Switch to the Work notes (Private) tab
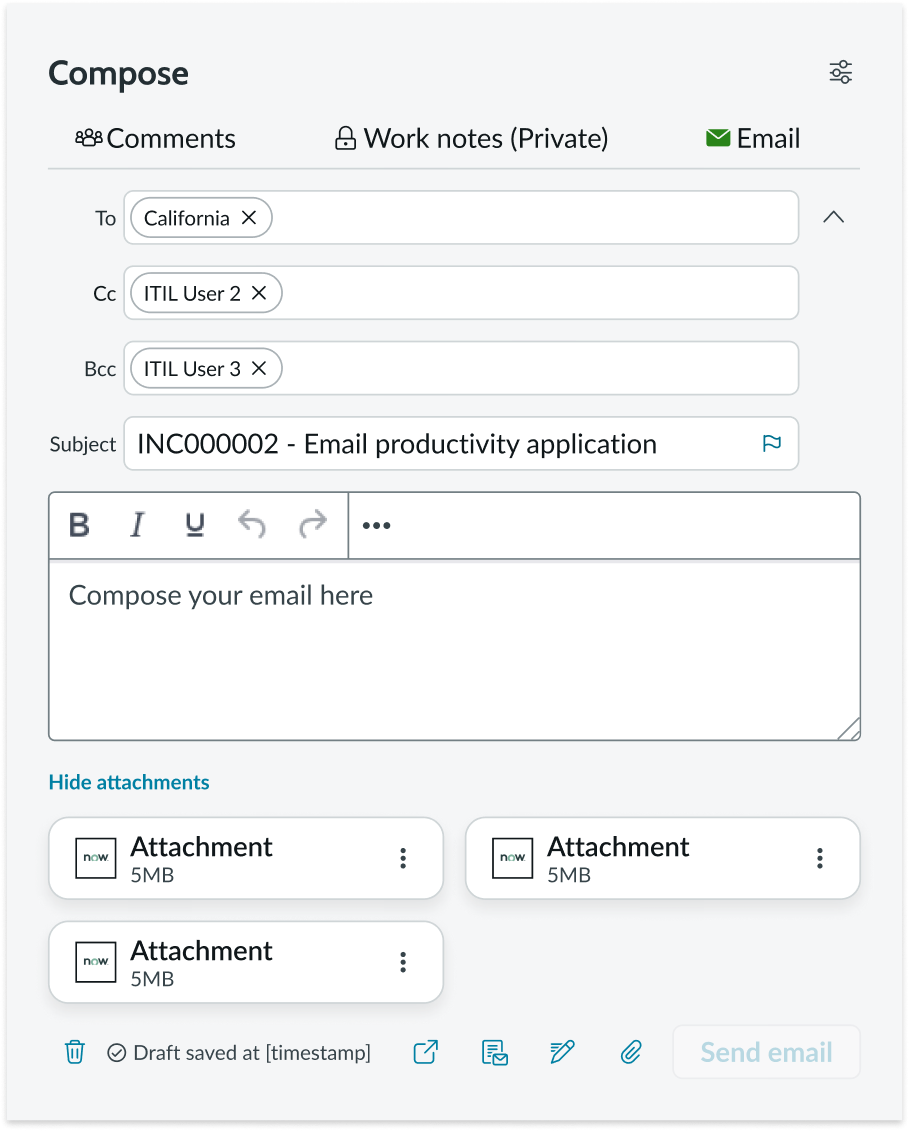The width and height of the screenshot is (909, 1131). click(470, 138)
